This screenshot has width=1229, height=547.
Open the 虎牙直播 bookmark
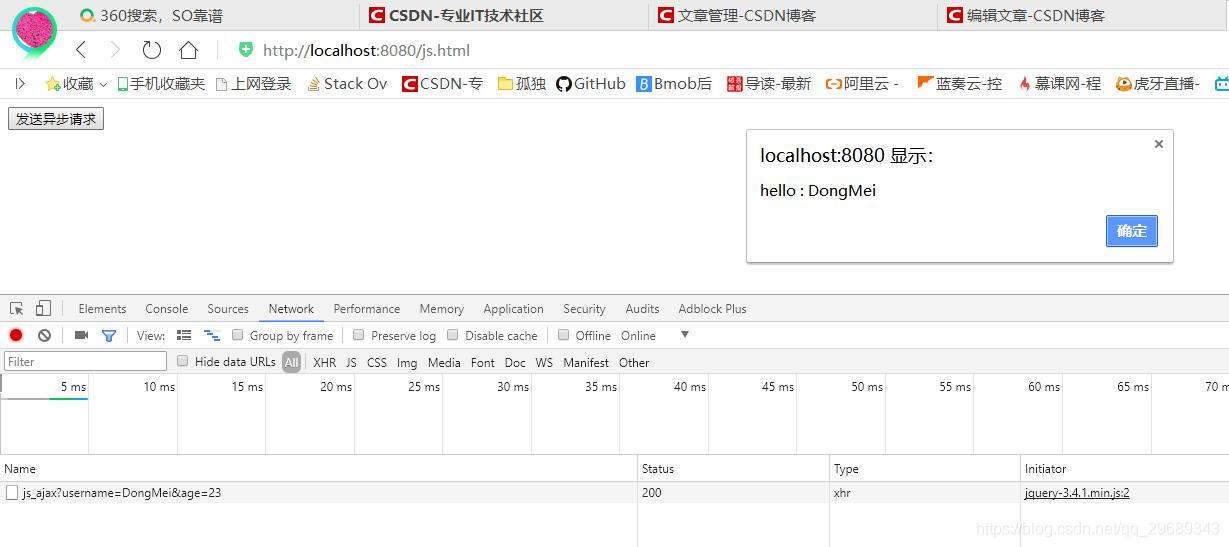pos(1158,84)
